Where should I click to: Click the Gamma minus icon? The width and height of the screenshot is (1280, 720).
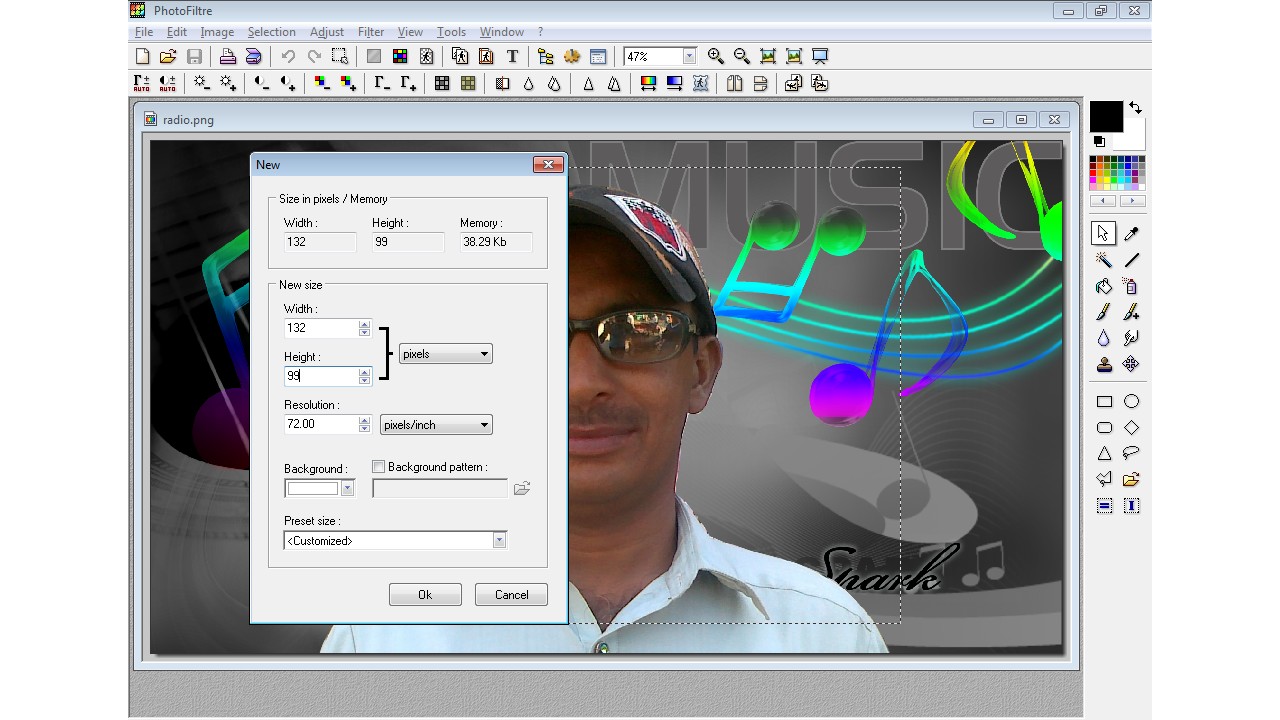coord(382,83)
